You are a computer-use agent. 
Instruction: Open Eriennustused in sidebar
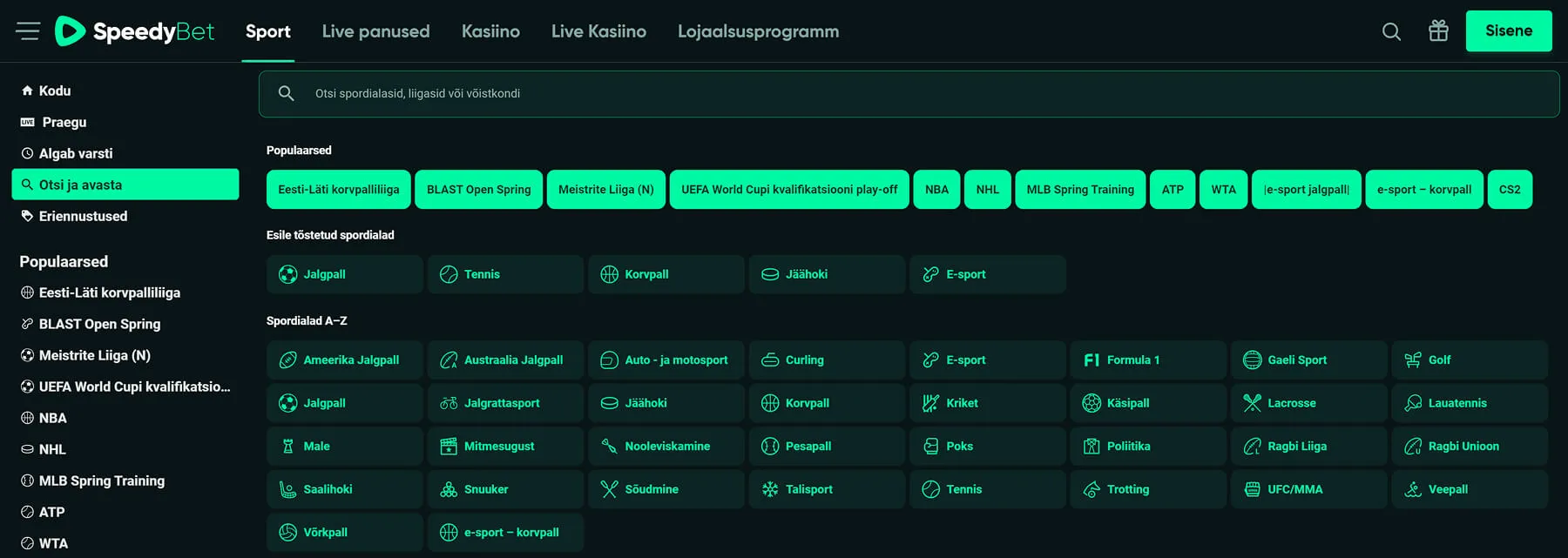coord(83,216)
